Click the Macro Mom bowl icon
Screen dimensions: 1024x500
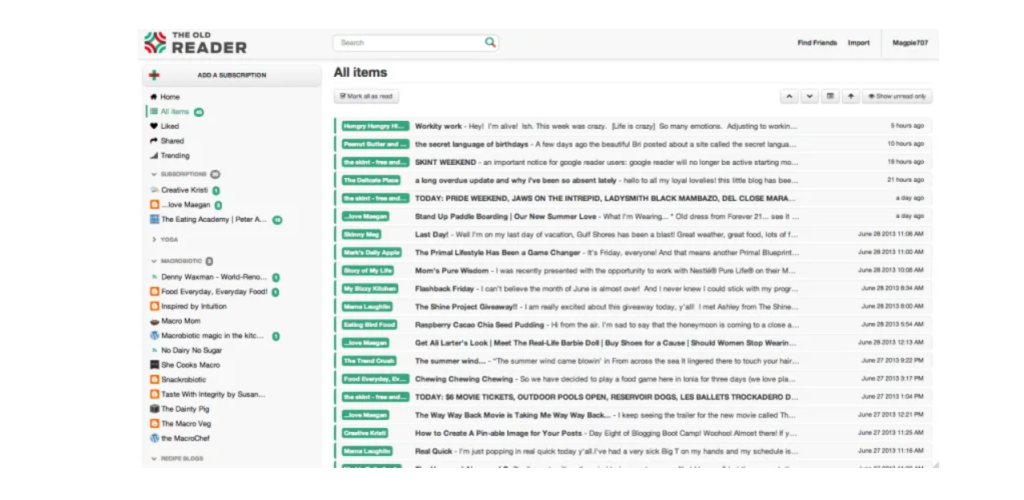tap(155, 321)
